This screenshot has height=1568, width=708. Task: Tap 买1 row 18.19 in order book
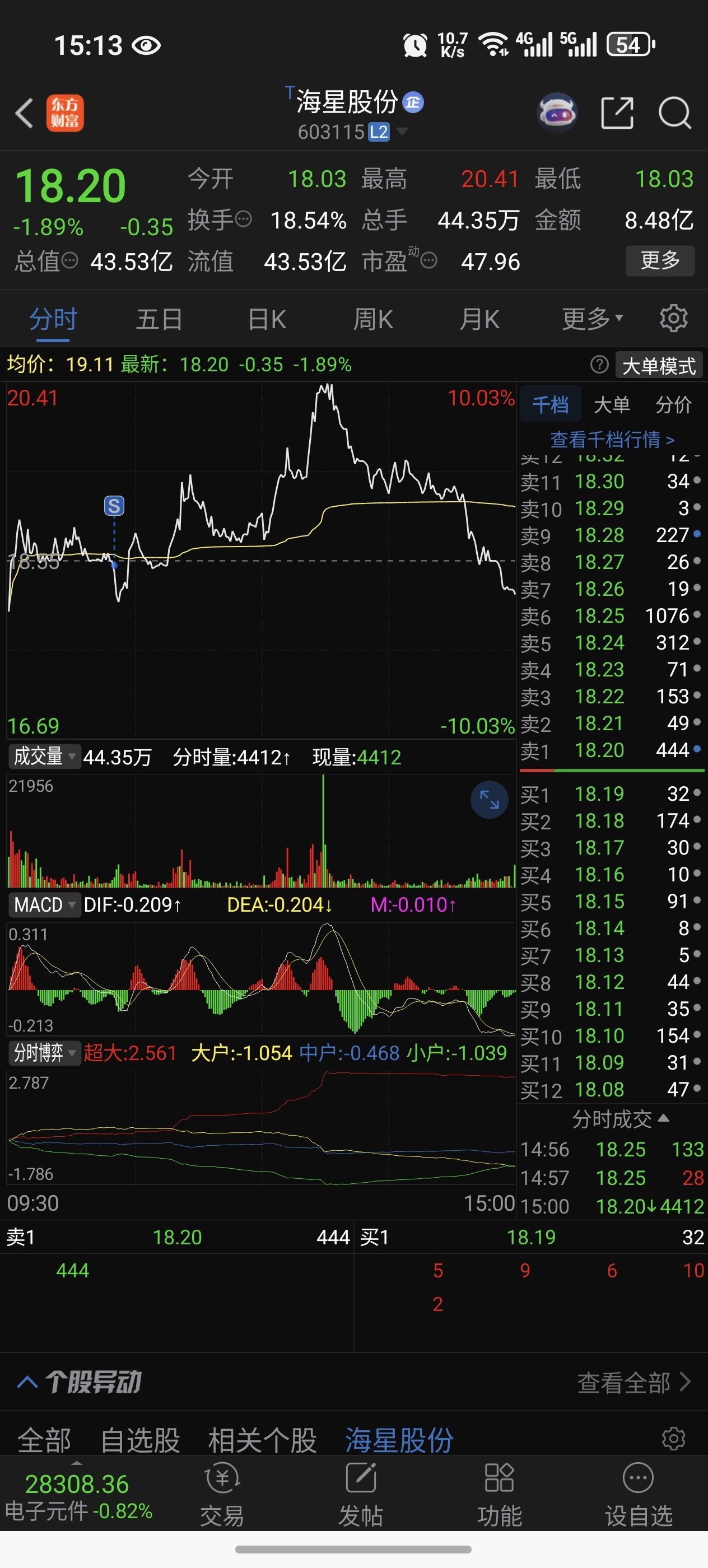(x=611, y=794)
